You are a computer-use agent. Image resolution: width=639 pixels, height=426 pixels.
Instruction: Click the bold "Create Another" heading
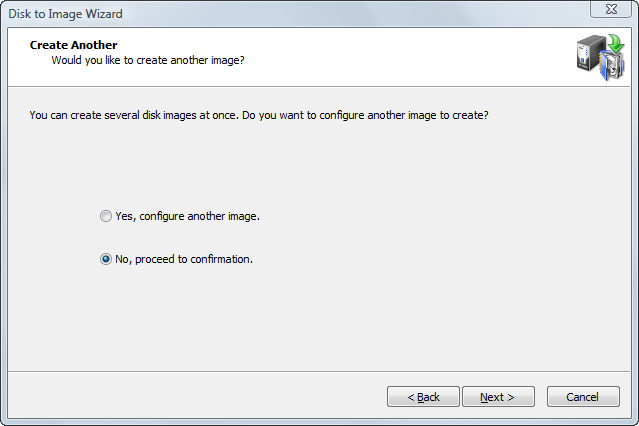tap(74, 45)
